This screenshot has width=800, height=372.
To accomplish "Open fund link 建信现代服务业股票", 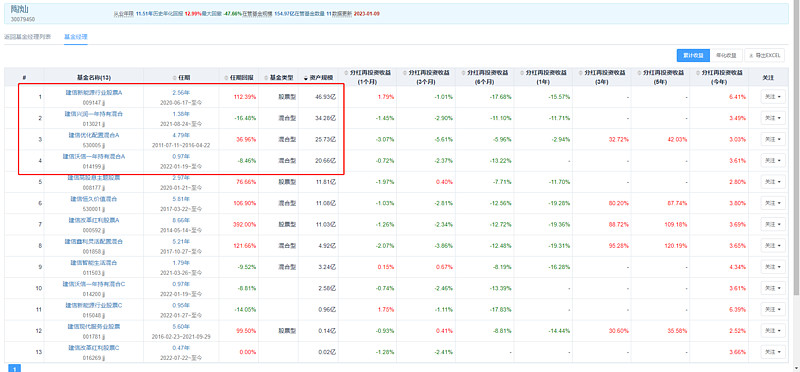I will [94, 326].
